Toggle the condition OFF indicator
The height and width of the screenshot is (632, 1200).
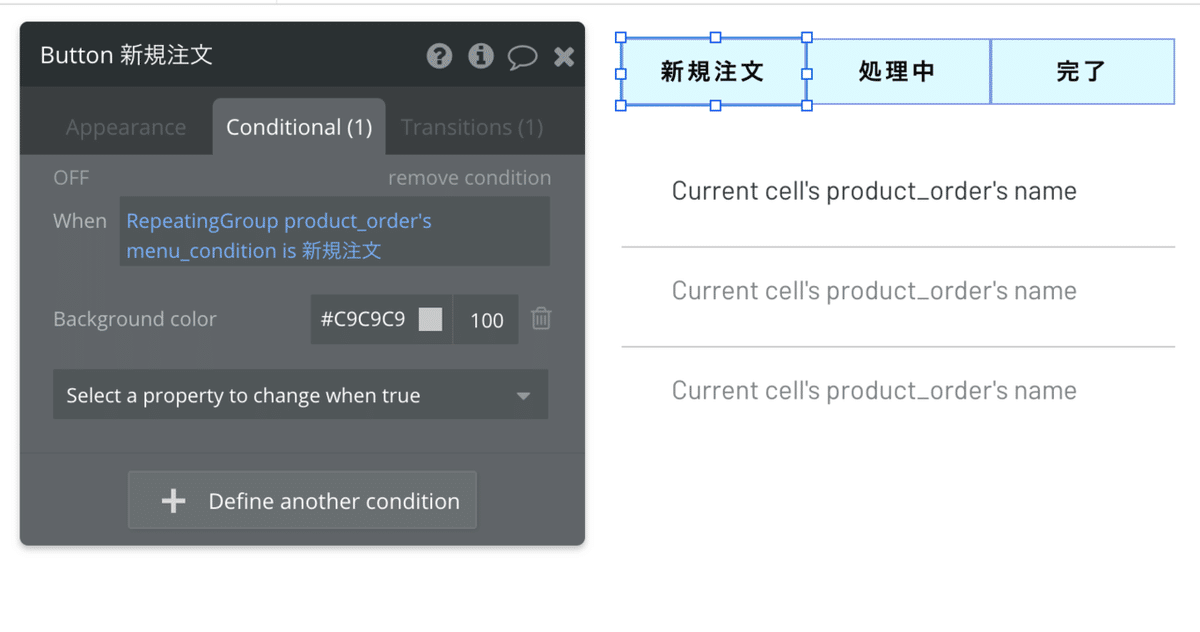(71, 178)
